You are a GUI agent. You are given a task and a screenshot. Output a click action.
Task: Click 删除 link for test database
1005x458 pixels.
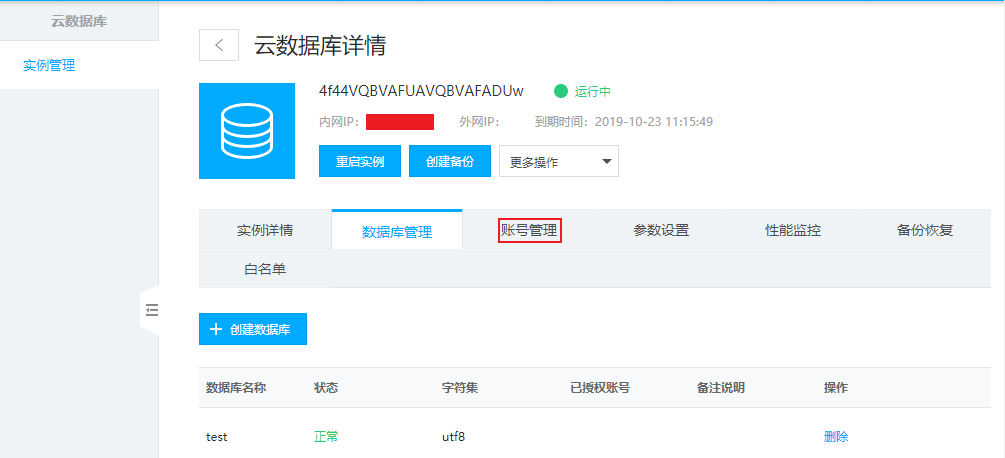(x=836, y=437)
